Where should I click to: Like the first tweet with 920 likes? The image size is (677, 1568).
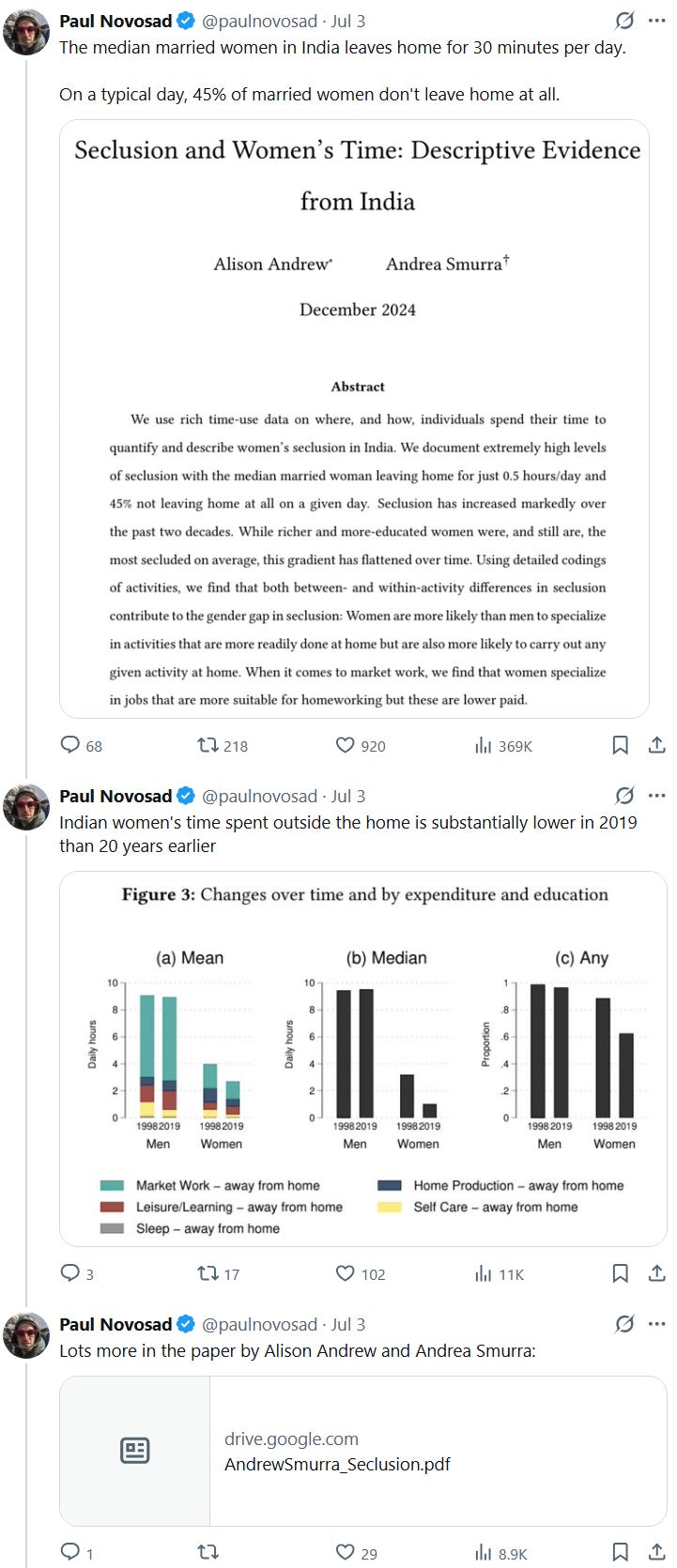coord(361,746)
